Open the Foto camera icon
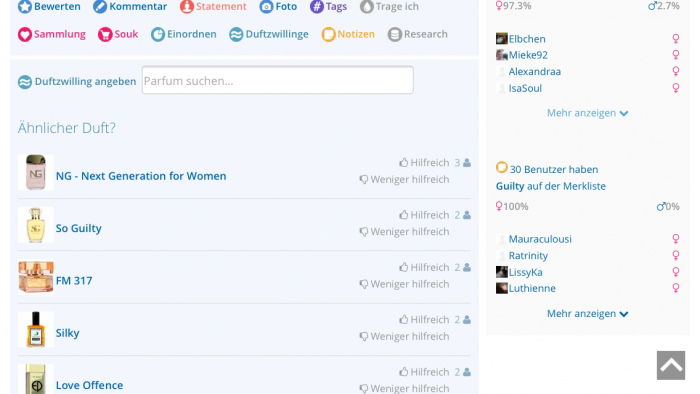The height and width of the screenshot is (394, 700). click(x=266, y=7)
